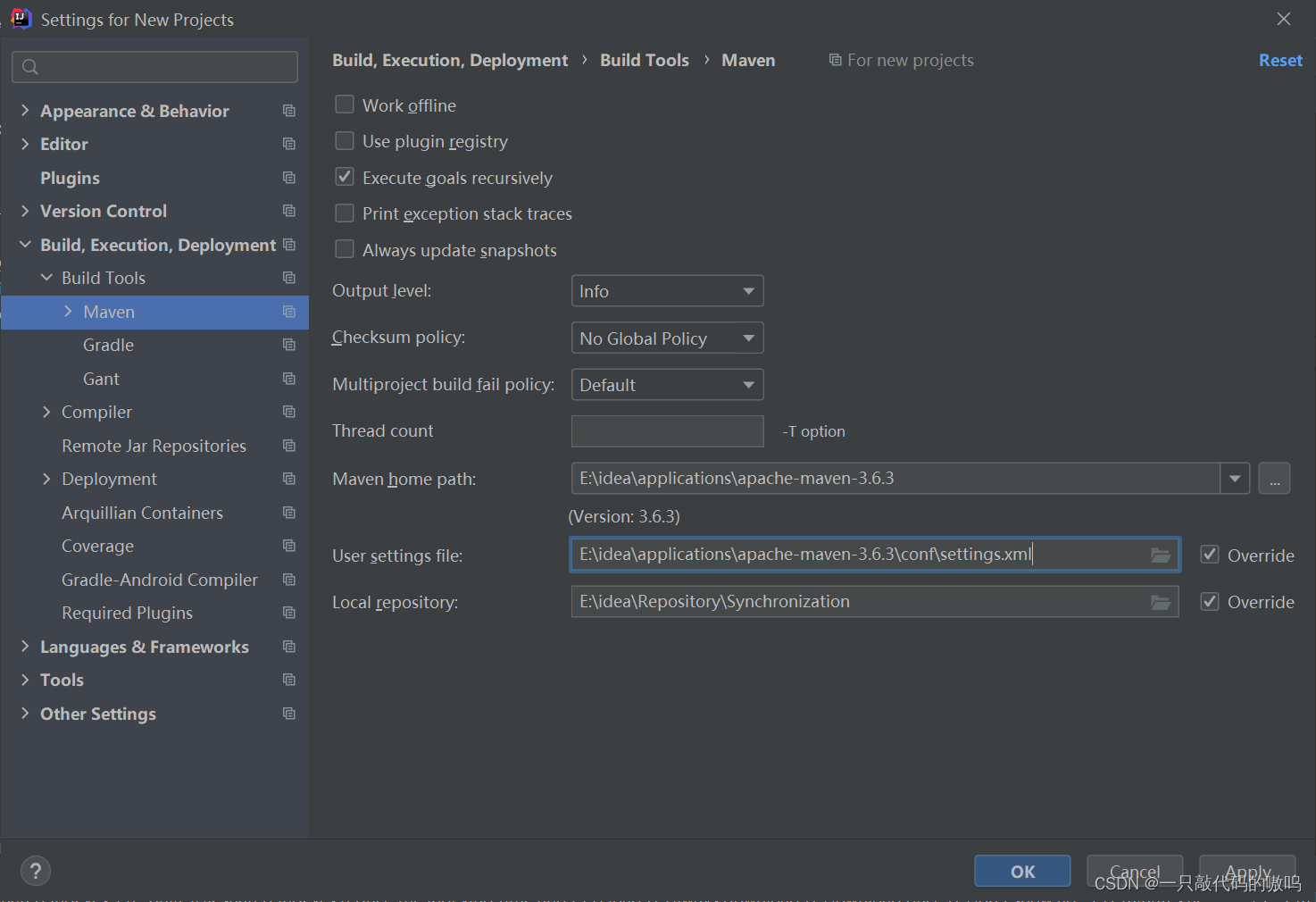Open the Plugins settings page
1316x902 pixels.
70,178
